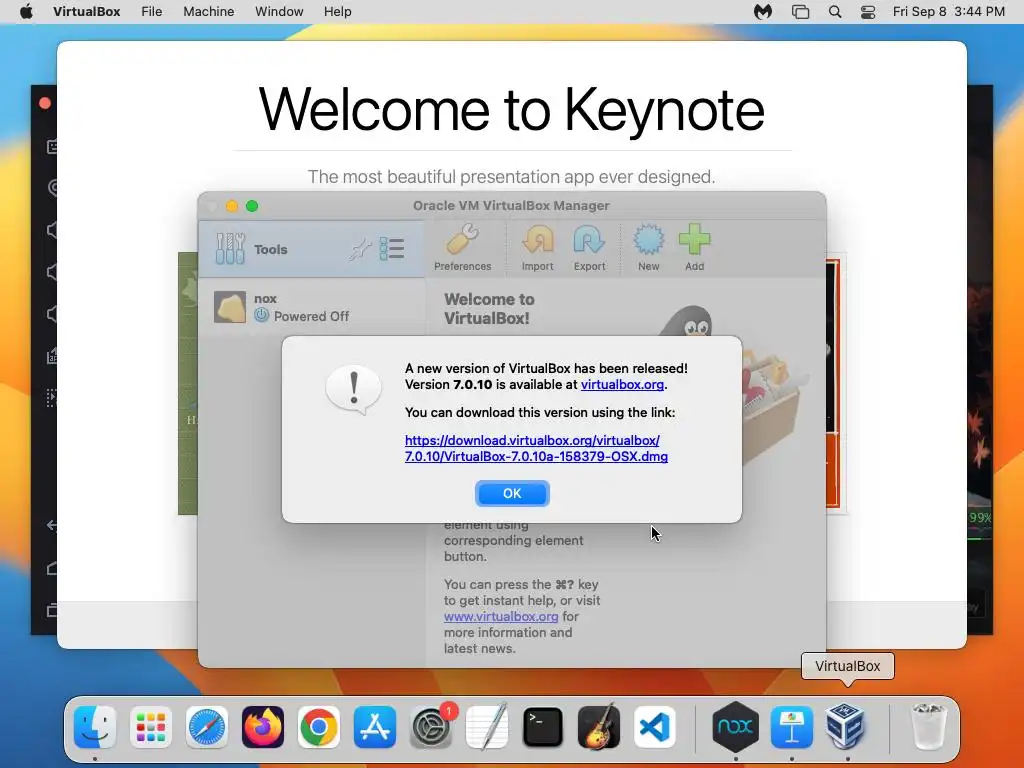The image size is (1024, 768).
Task: Click the www.virtualbox.org help link
Action: click(501, 616)
